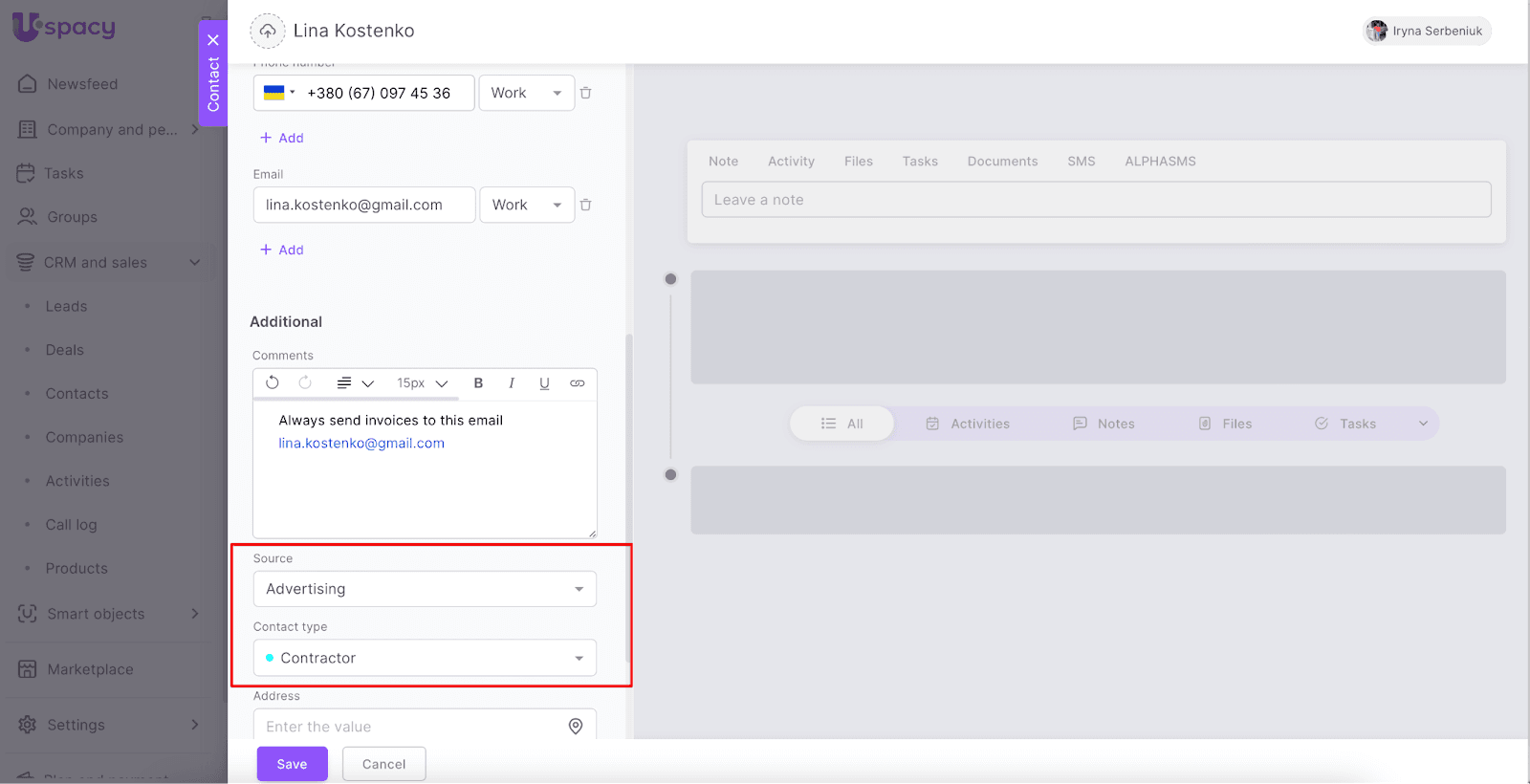Click the Cancel button
Image resolution: width=1530 pixels, height=784 pixels.
[x=383, y=764]
